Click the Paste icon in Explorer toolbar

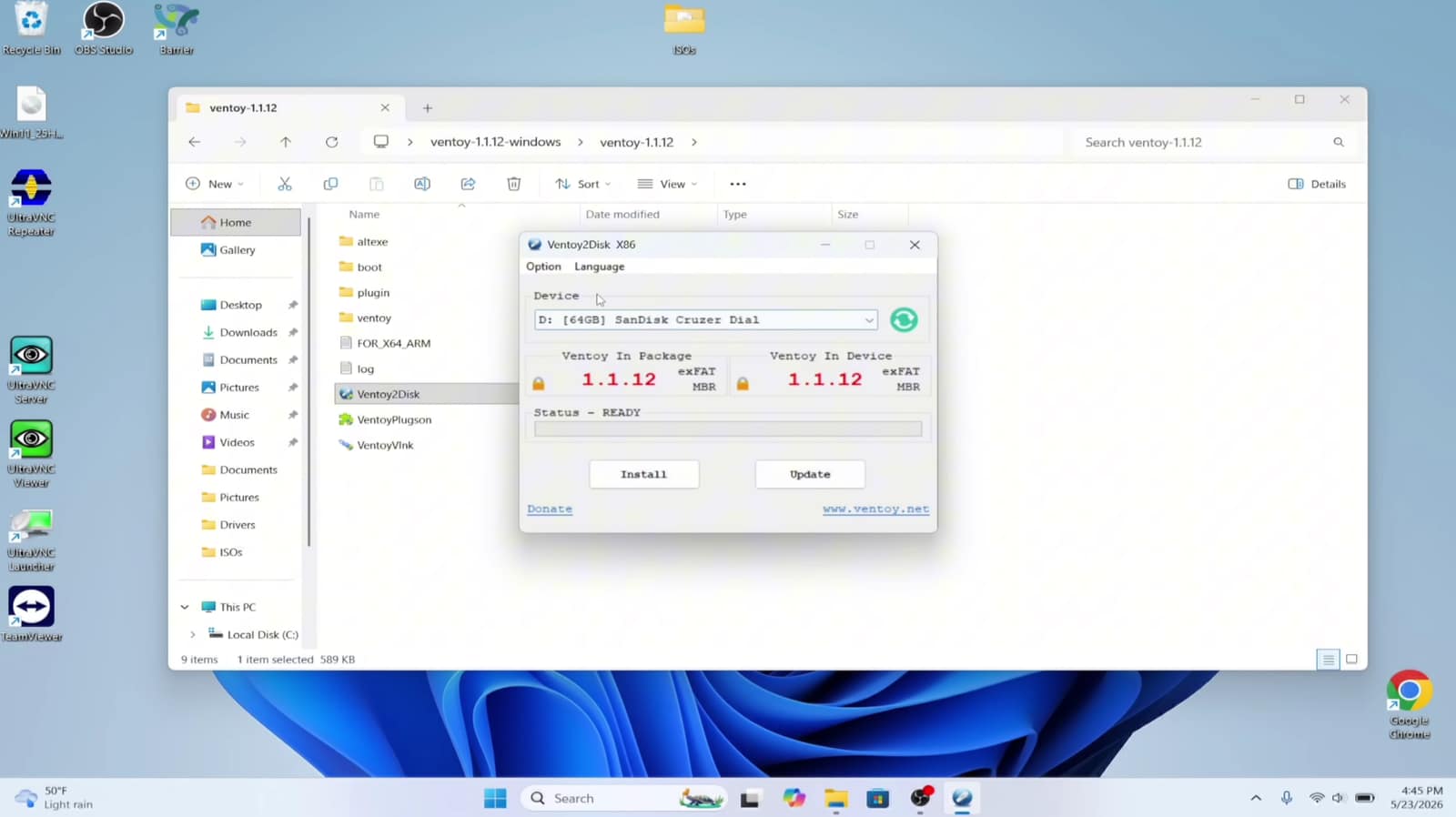point(376,184)
